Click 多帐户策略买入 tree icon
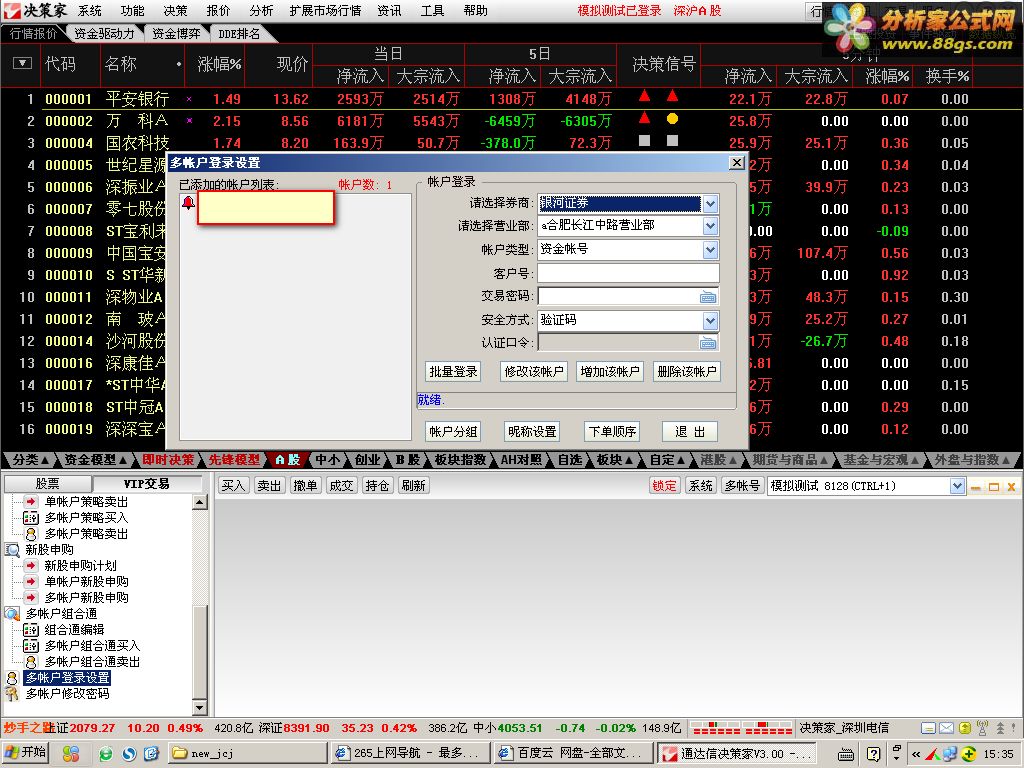 click(31, 518)
